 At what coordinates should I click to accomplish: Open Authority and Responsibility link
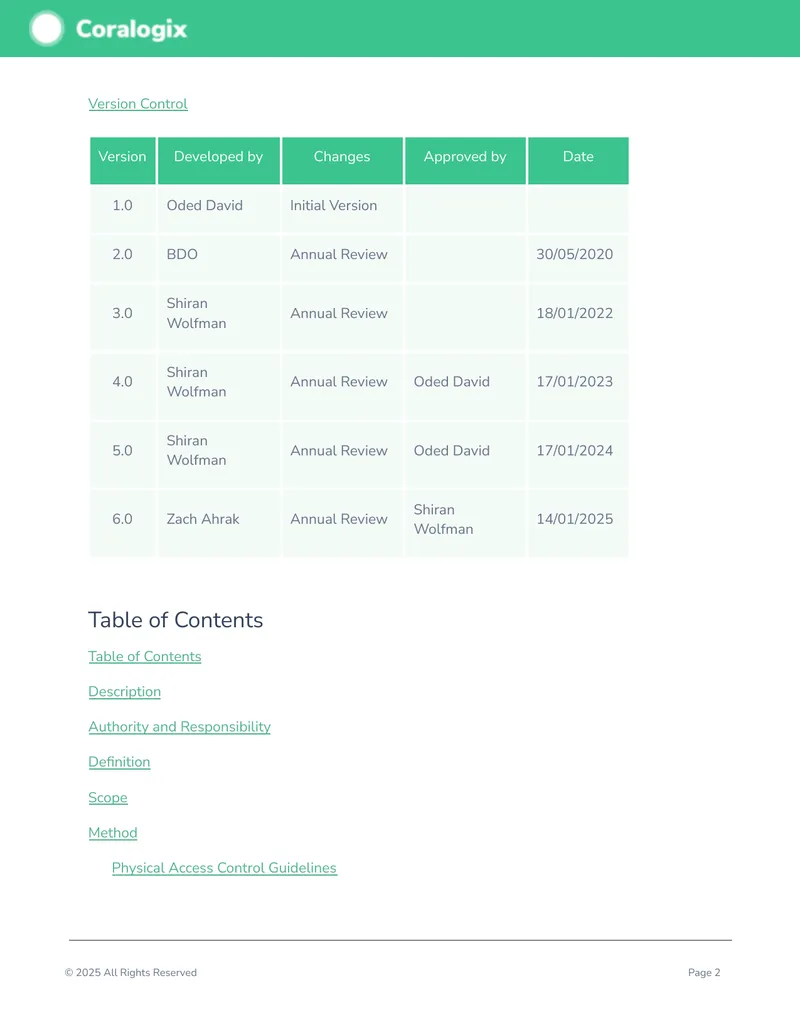coord(180,727)
